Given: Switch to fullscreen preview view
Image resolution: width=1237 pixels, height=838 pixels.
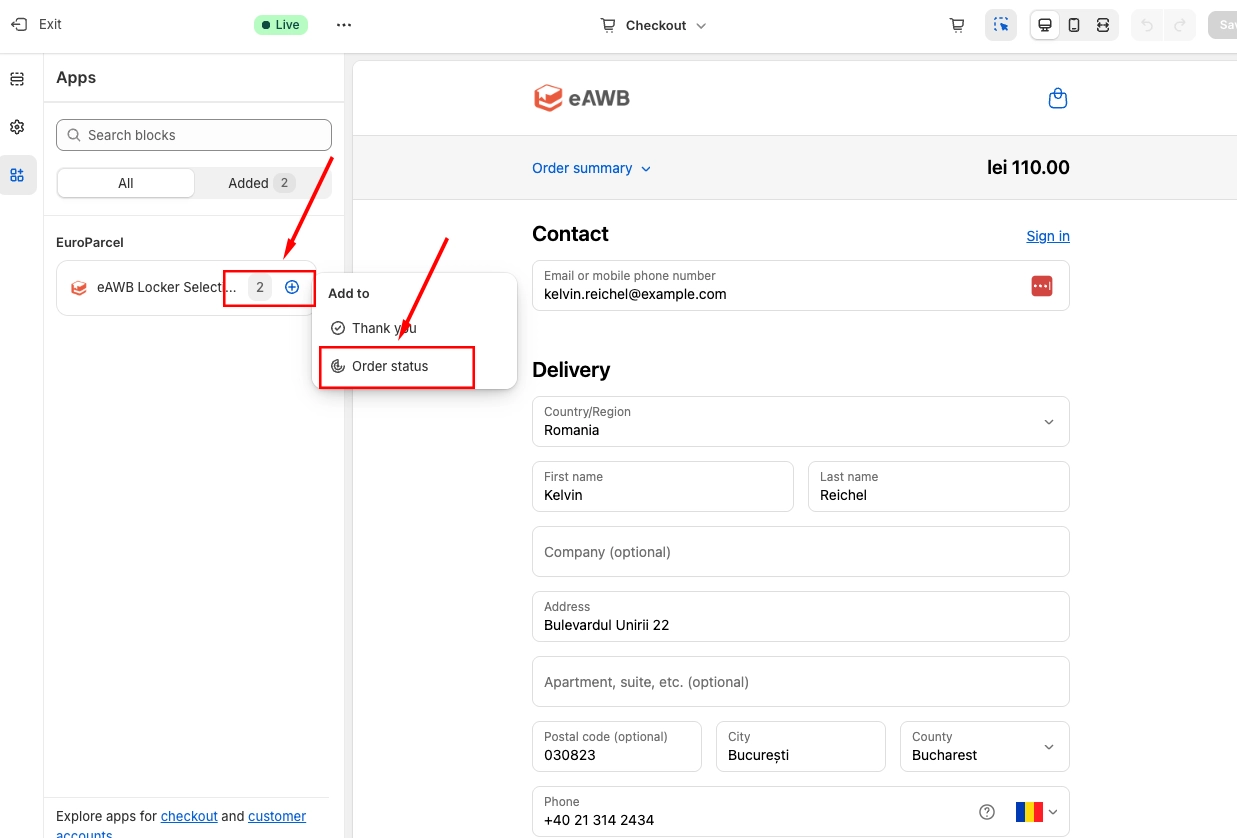Looking at the screenshot, I should (1103, 25).
